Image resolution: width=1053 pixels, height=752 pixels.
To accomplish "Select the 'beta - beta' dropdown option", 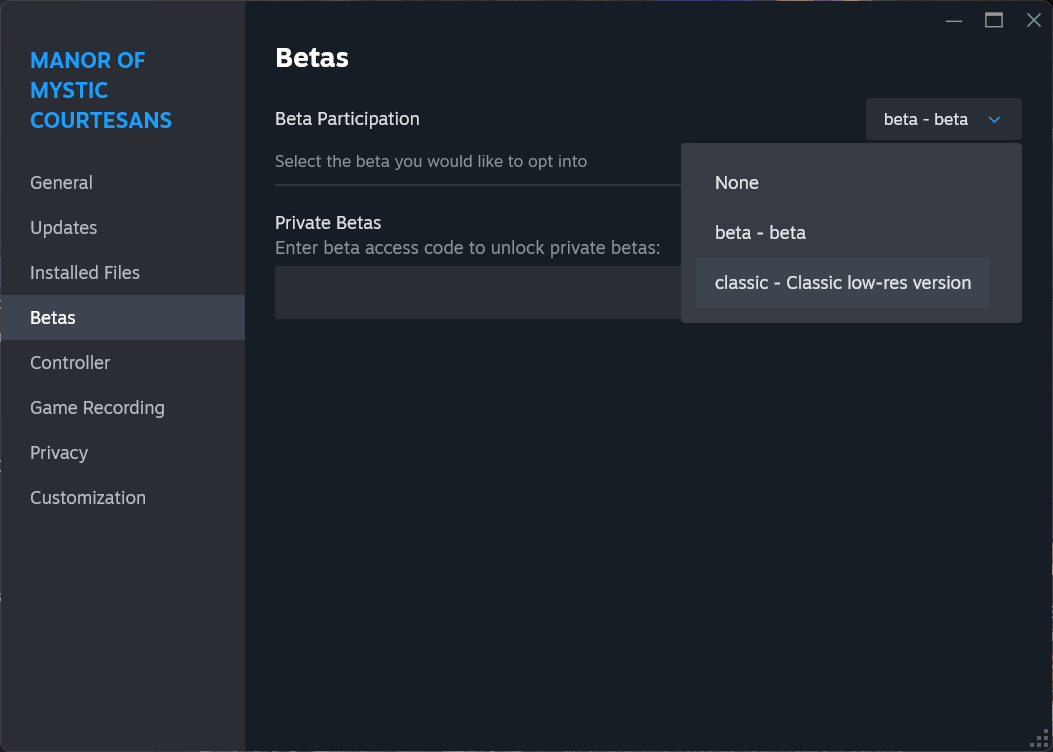I will pos(760,233).
